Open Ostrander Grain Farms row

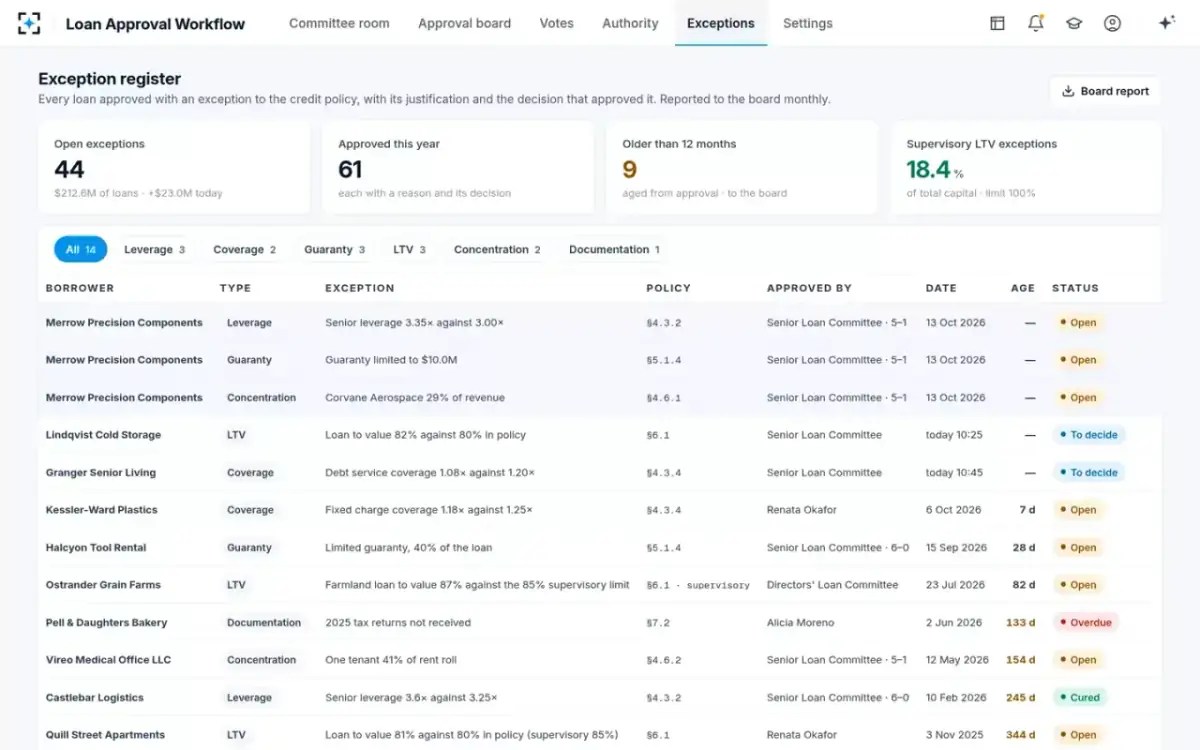pos(600,585)
